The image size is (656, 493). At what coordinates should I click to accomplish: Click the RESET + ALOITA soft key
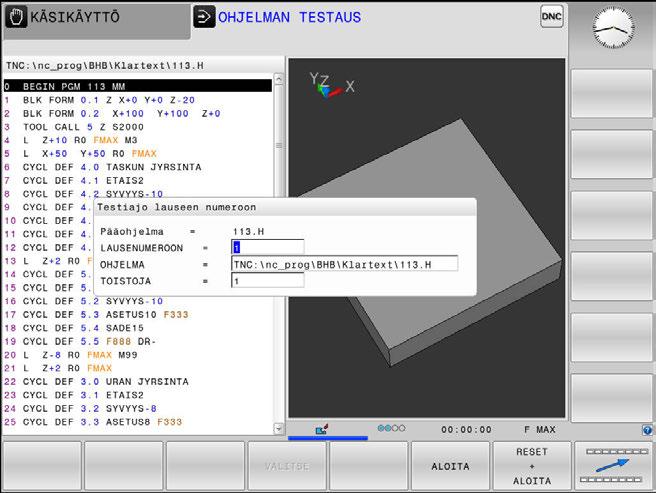[x=532, y=466]
